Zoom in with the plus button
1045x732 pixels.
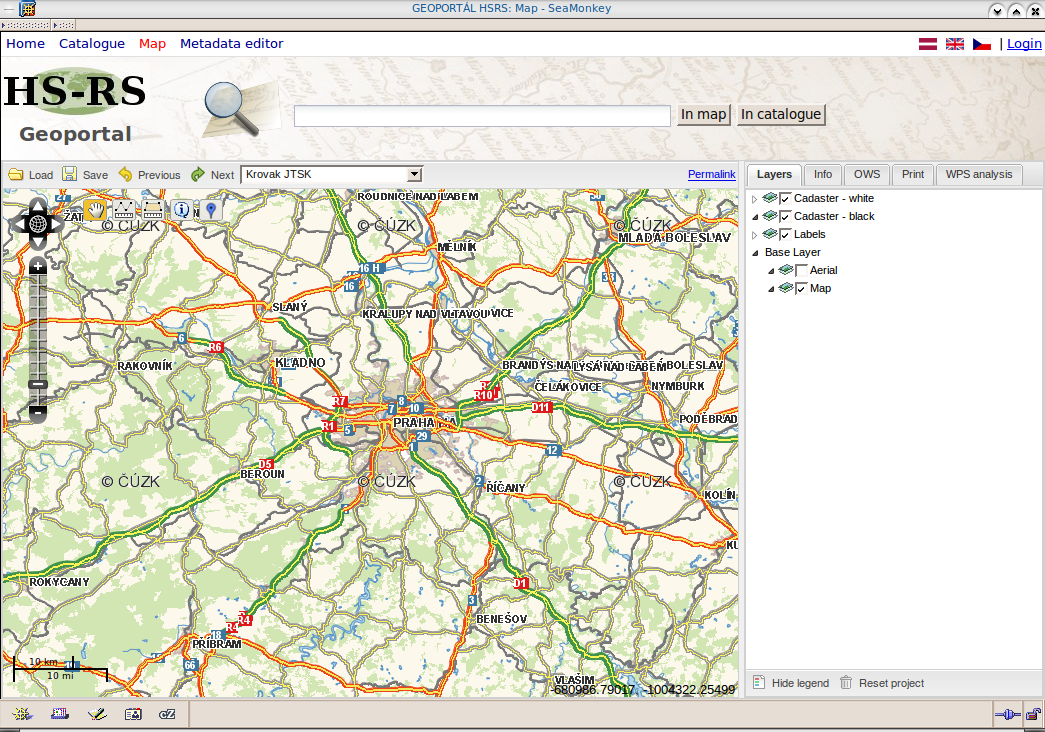click(x=38, y=267)
